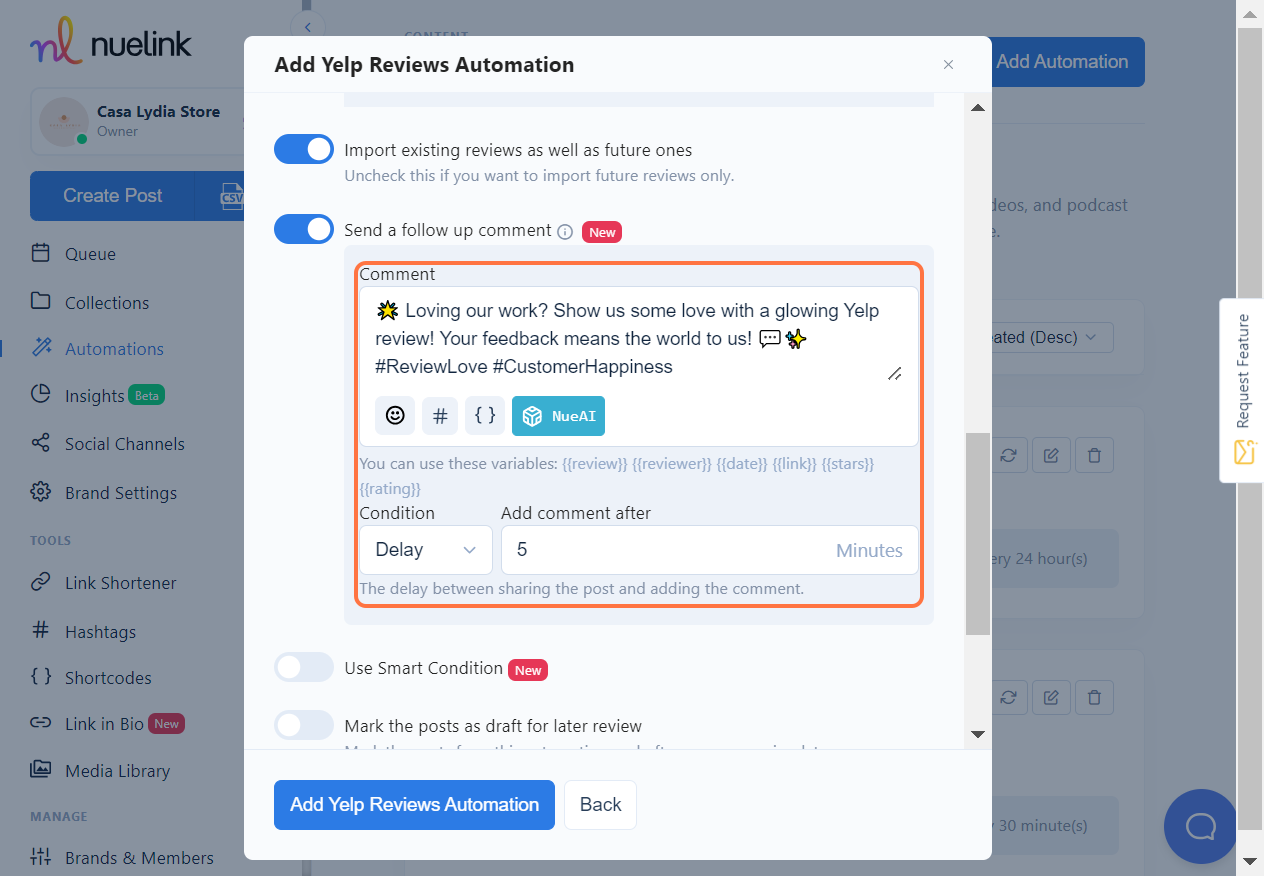Screen dimensions: 1264x876
Task: Click the Collections folder icon
Action: click(41, 302)
